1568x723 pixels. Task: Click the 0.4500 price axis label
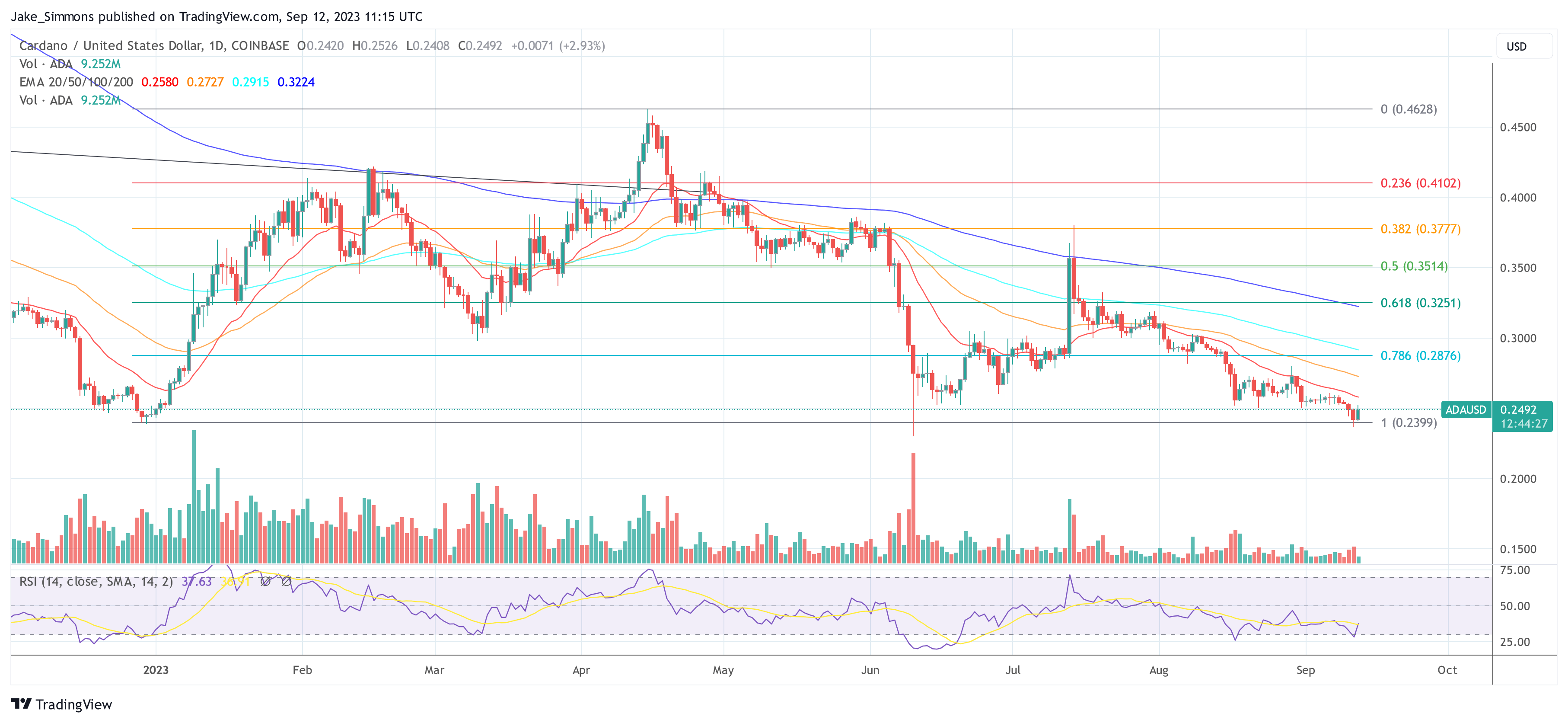1518,127
